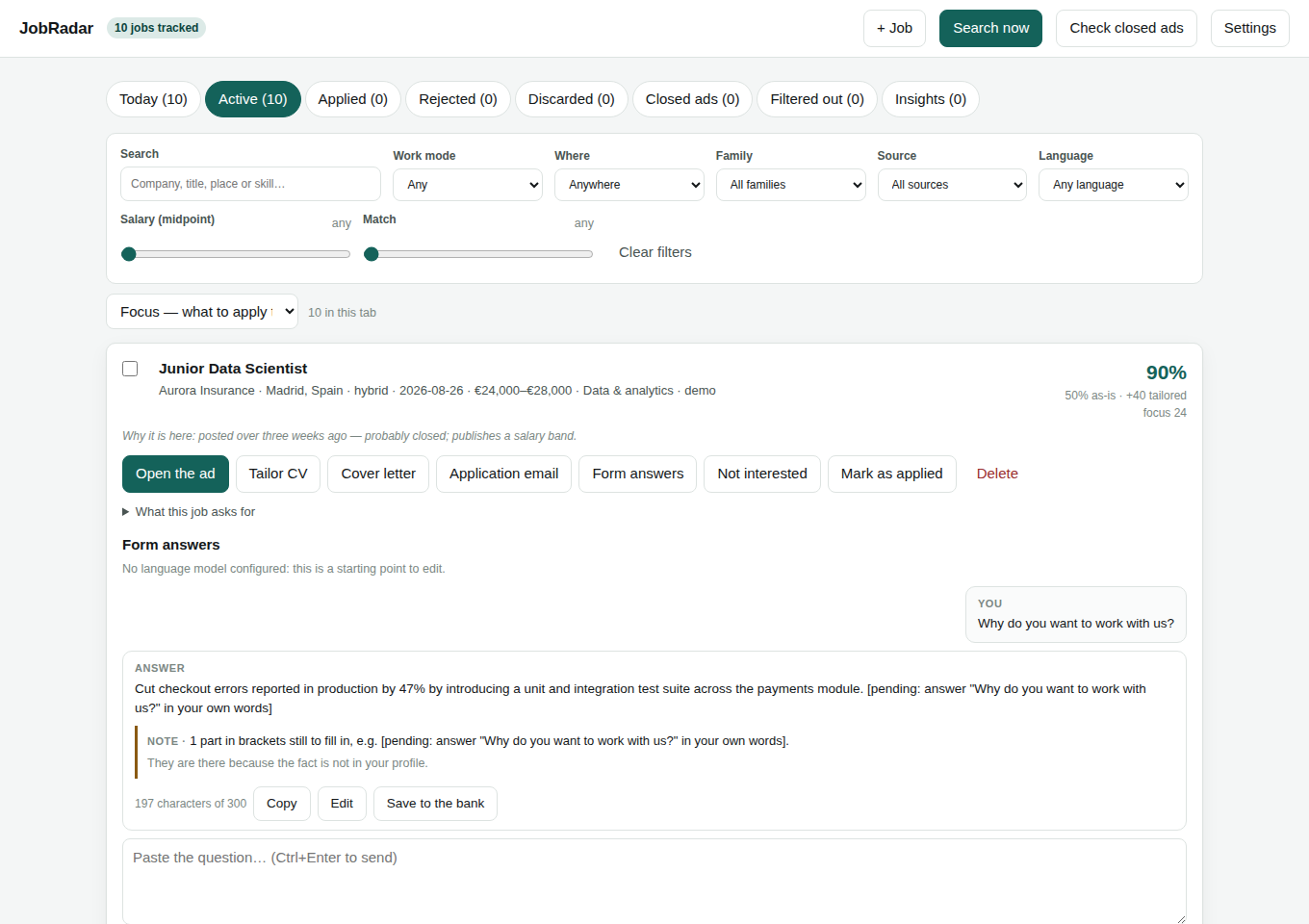This screenshot has width=1309, height=924.
Task: Click the Salary midpoint slider handle
Action: coord(129,254)
